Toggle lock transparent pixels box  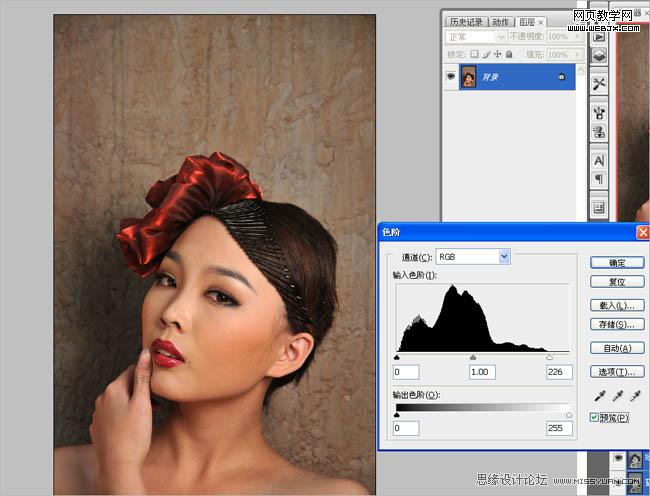(475, 54)
